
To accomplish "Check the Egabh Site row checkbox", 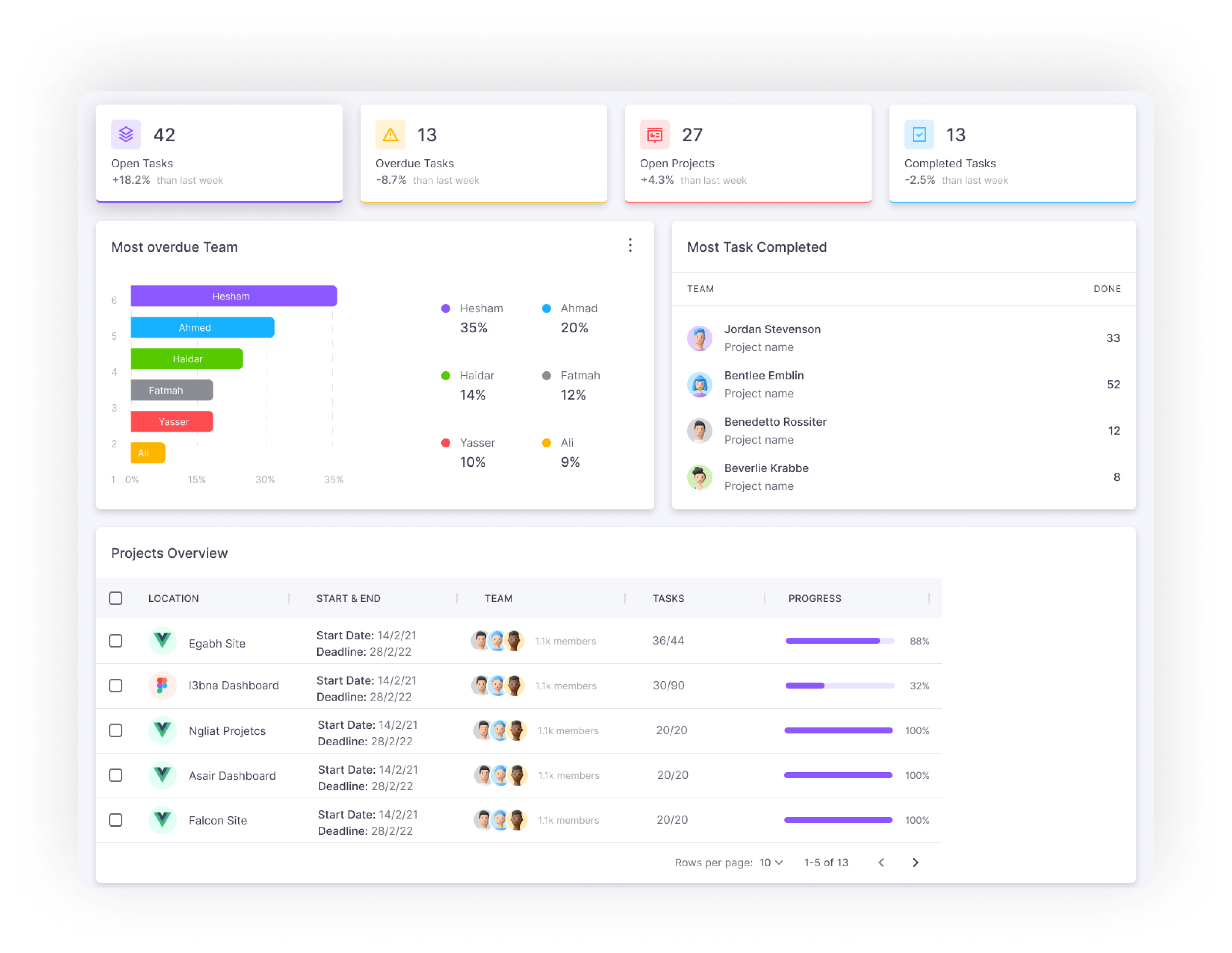I will 116,640.
